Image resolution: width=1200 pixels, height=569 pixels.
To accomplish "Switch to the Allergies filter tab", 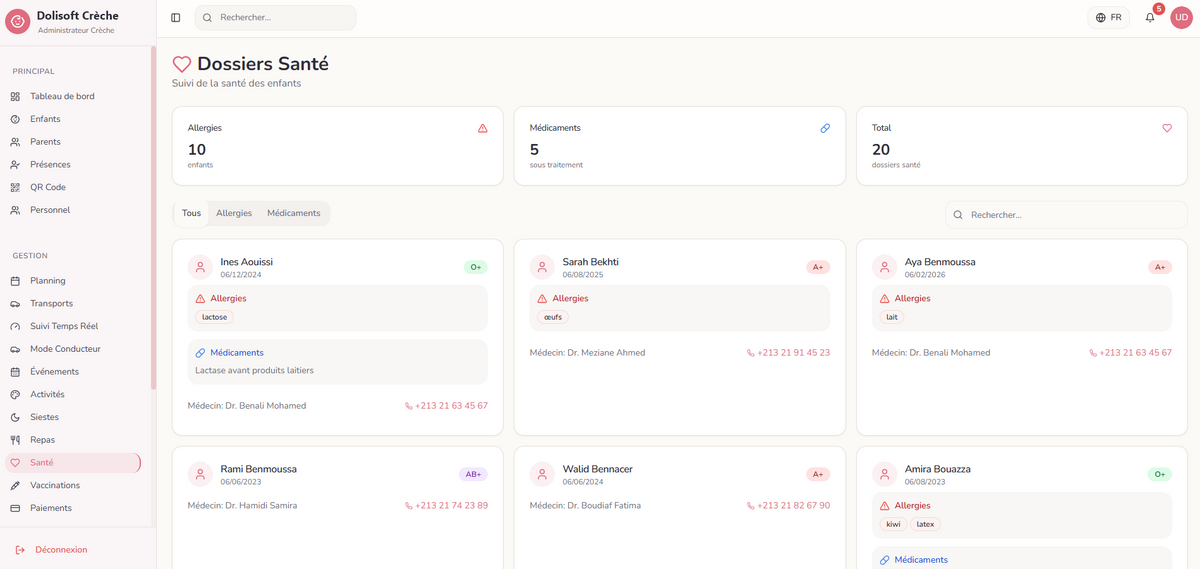I will [234, 213].
